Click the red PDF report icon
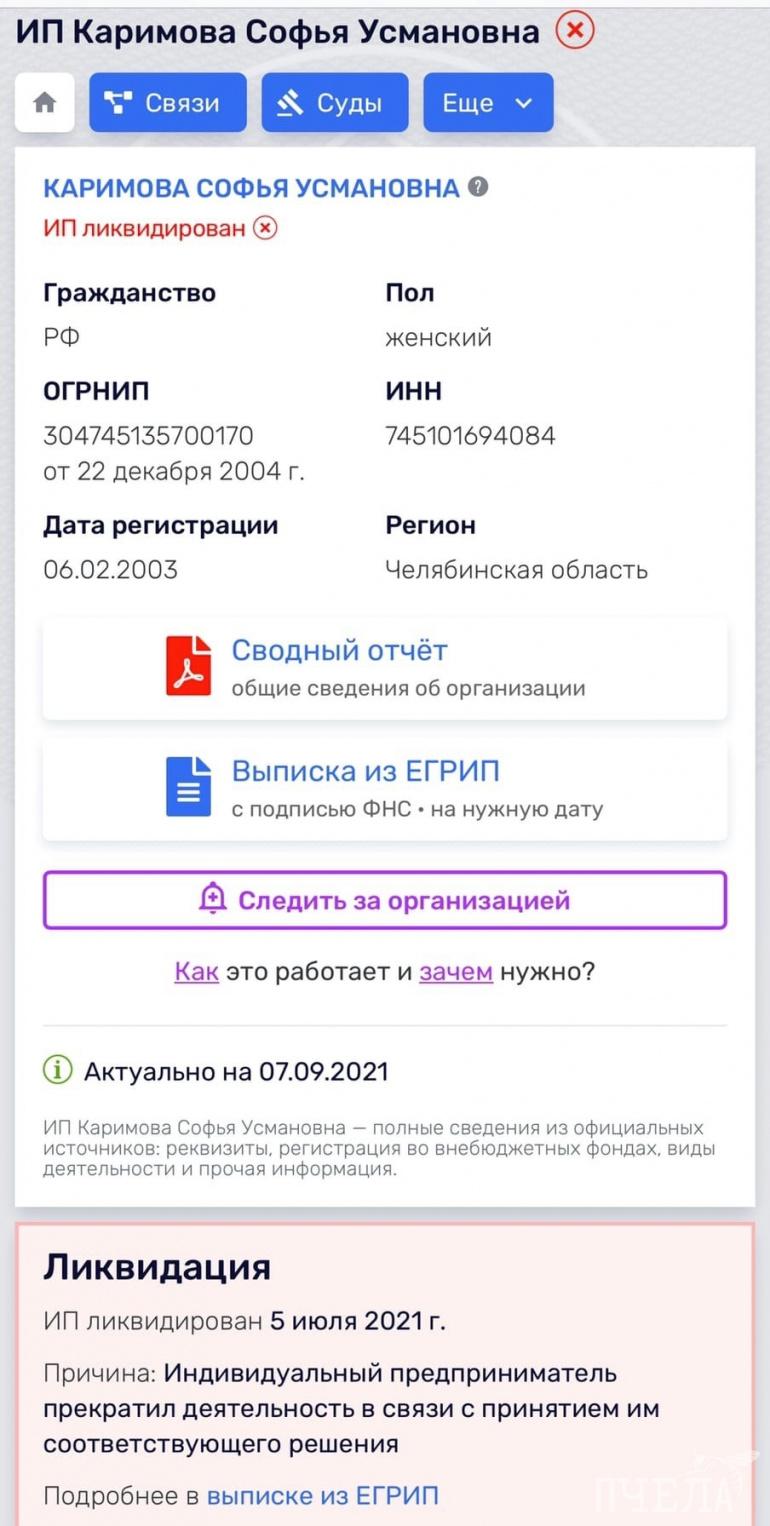Viewport: 770px width, 1526px height. [x=188, y=665]
